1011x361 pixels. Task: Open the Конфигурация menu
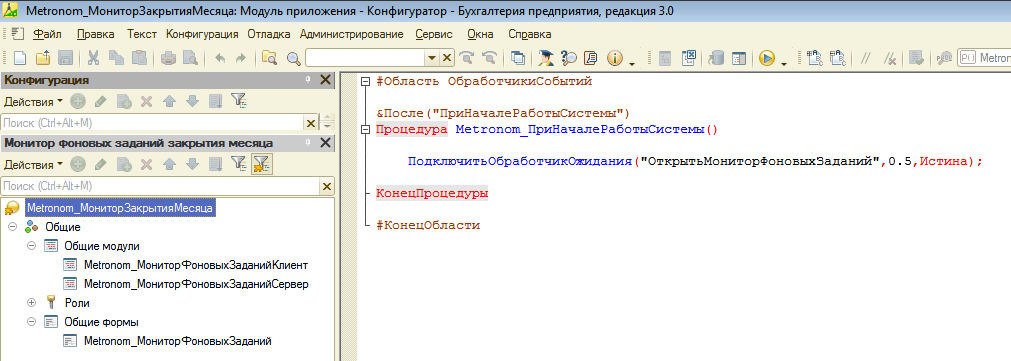coord(202,34)
